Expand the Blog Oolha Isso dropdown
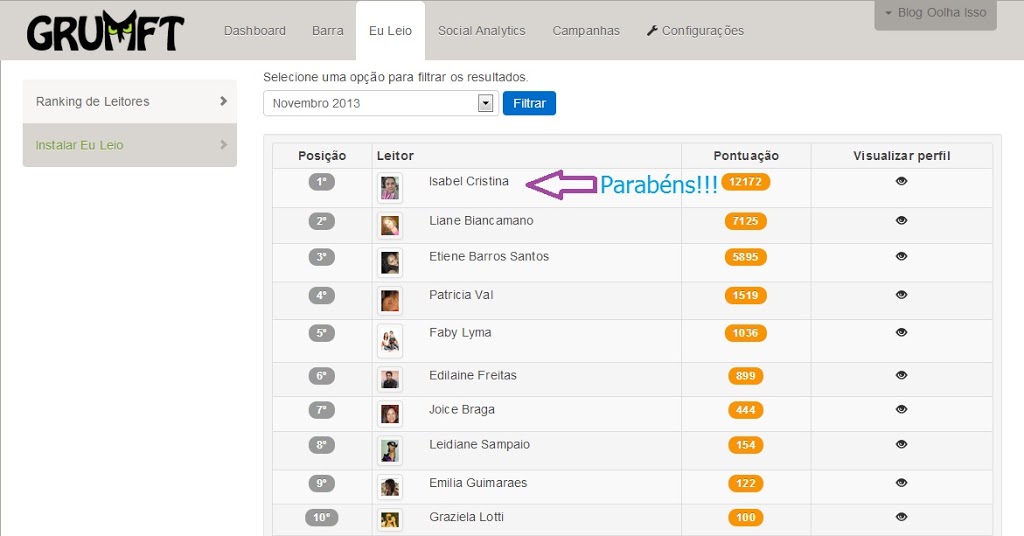Screen dimensions: 1024x536 [x=935, y=13]
